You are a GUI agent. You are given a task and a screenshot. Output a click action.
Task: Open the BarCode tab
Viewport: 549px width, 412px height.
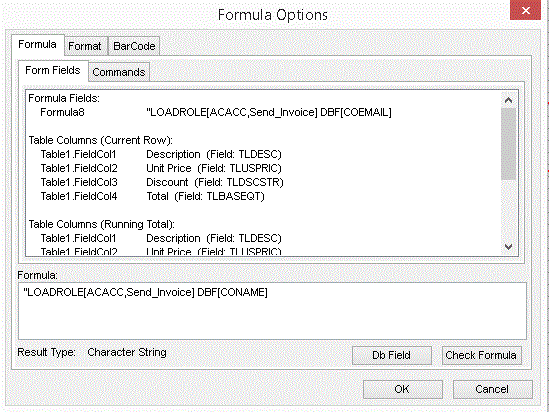[134, 46]
